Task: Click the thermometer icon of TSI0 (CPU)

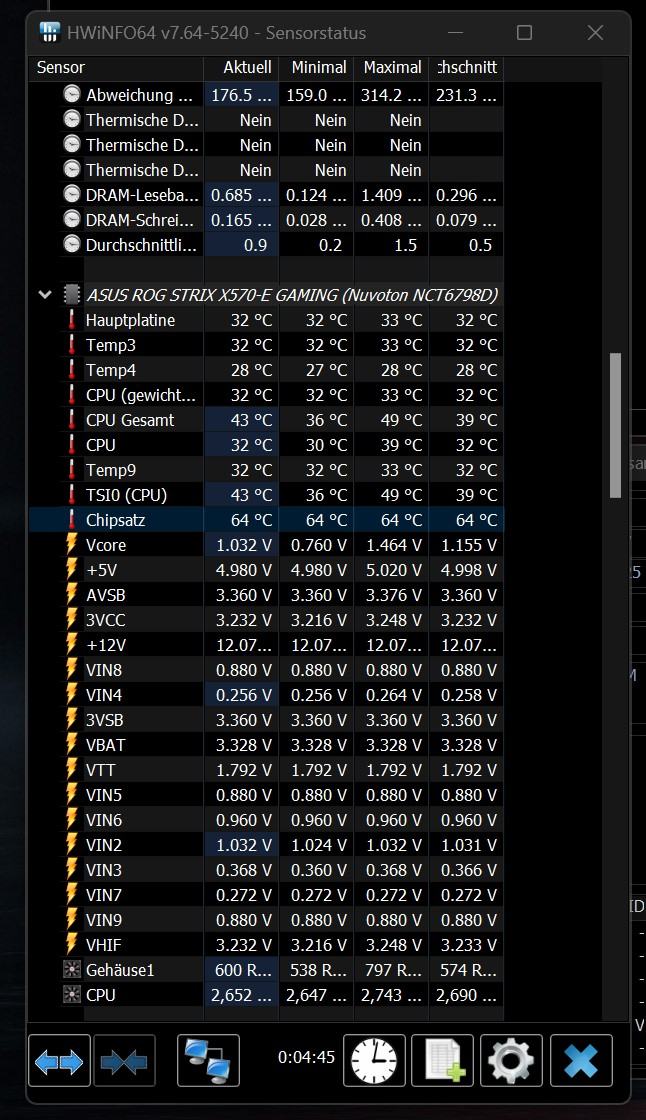Action: tap(71, 494)
